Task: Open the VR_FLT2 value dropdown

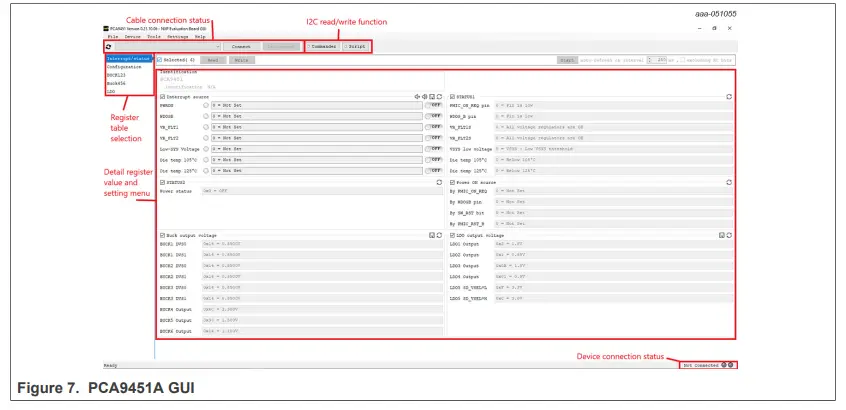Action: [x=317, y=138]
